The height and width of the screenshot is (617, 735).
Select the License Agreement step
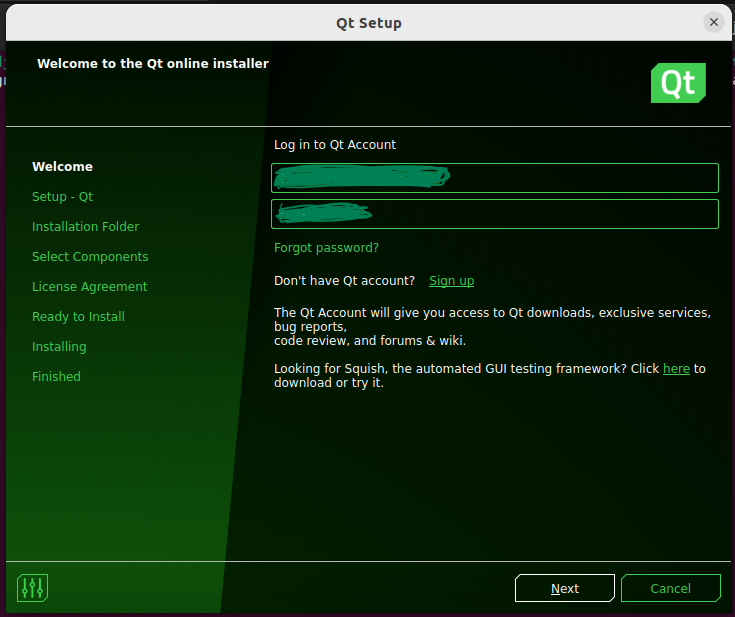90,286
